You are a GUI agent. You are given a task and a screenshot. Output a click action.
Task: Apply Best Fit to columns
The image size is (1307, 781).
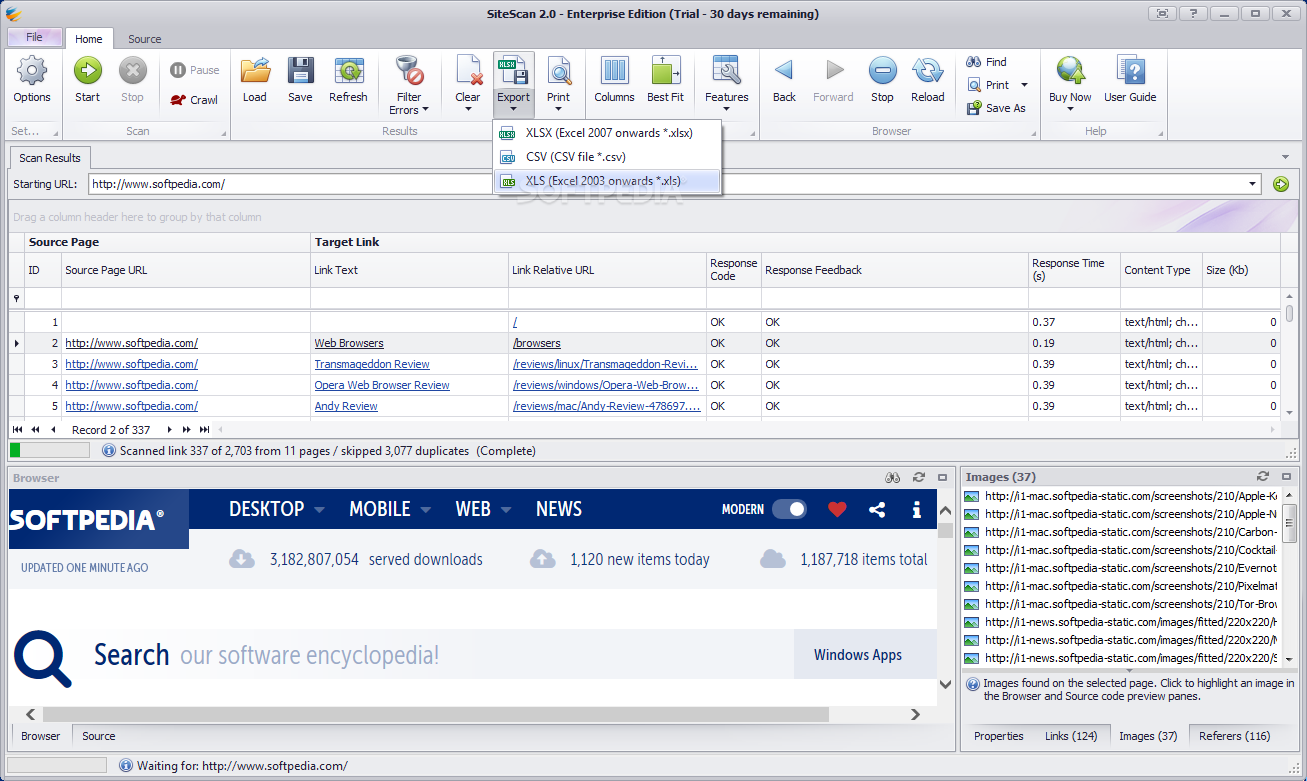(x=665, y=80)
